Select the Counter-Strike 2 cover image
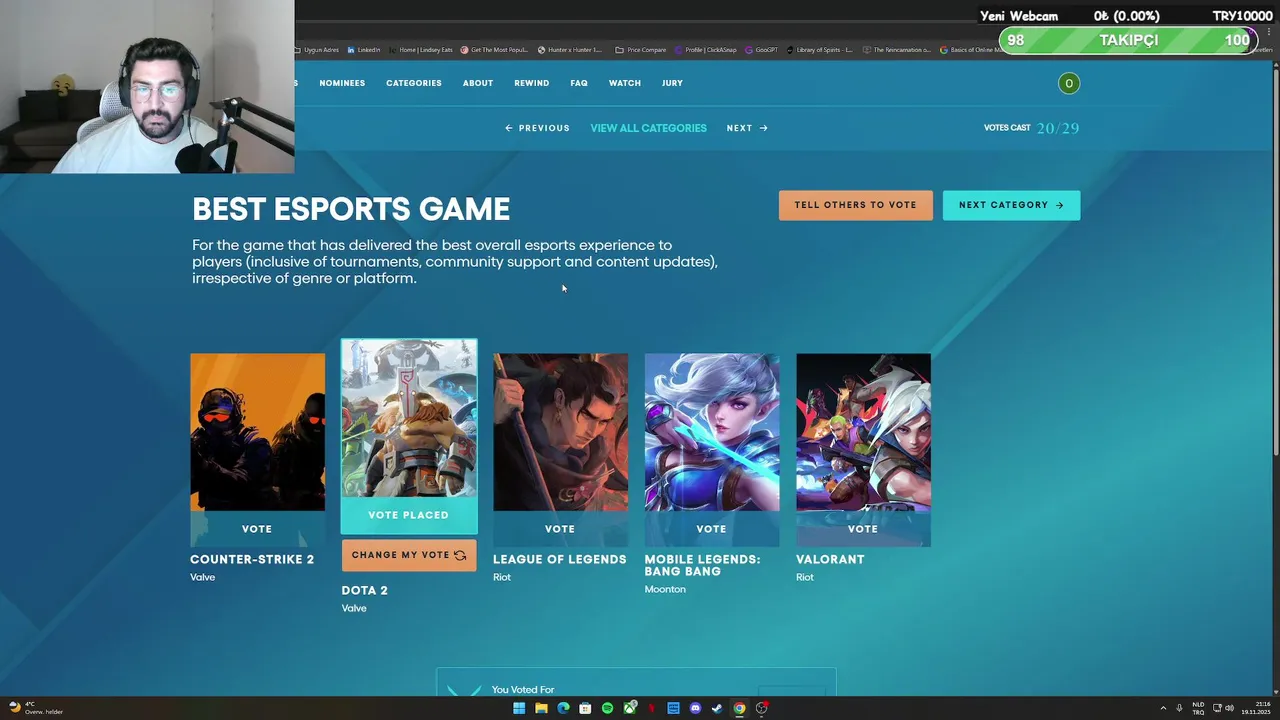1280x720 pixels. (257, 432)
